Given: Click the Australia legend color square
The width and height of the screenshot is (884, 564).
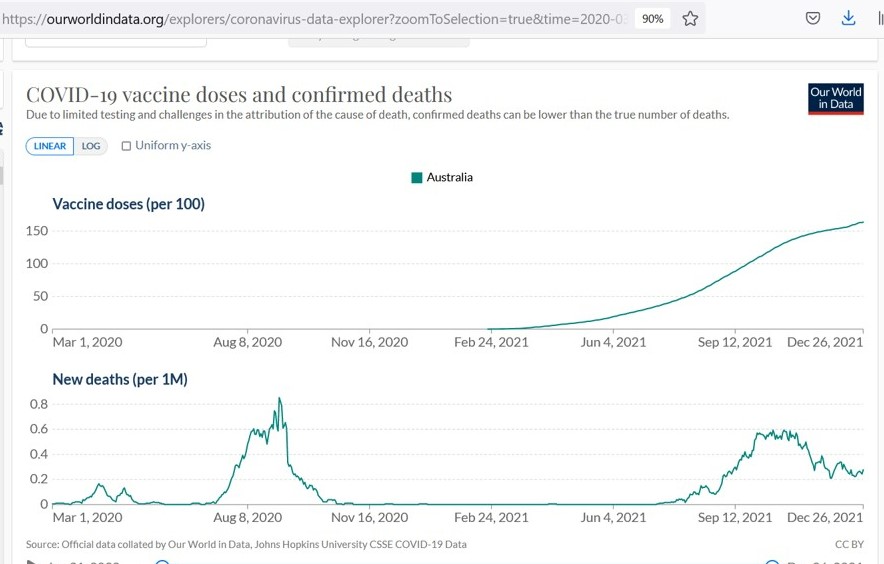Looking at the screenshot, I should pos(416,178).
